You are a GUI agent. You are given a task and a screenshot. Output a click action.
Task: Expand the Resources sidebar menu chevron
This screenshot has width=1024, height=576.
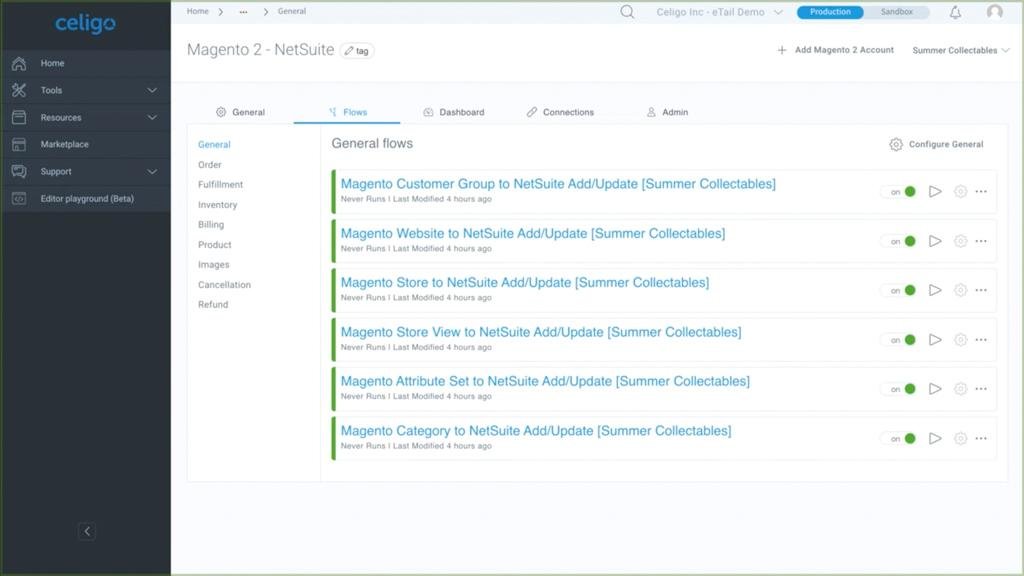[x=152, y=118]
